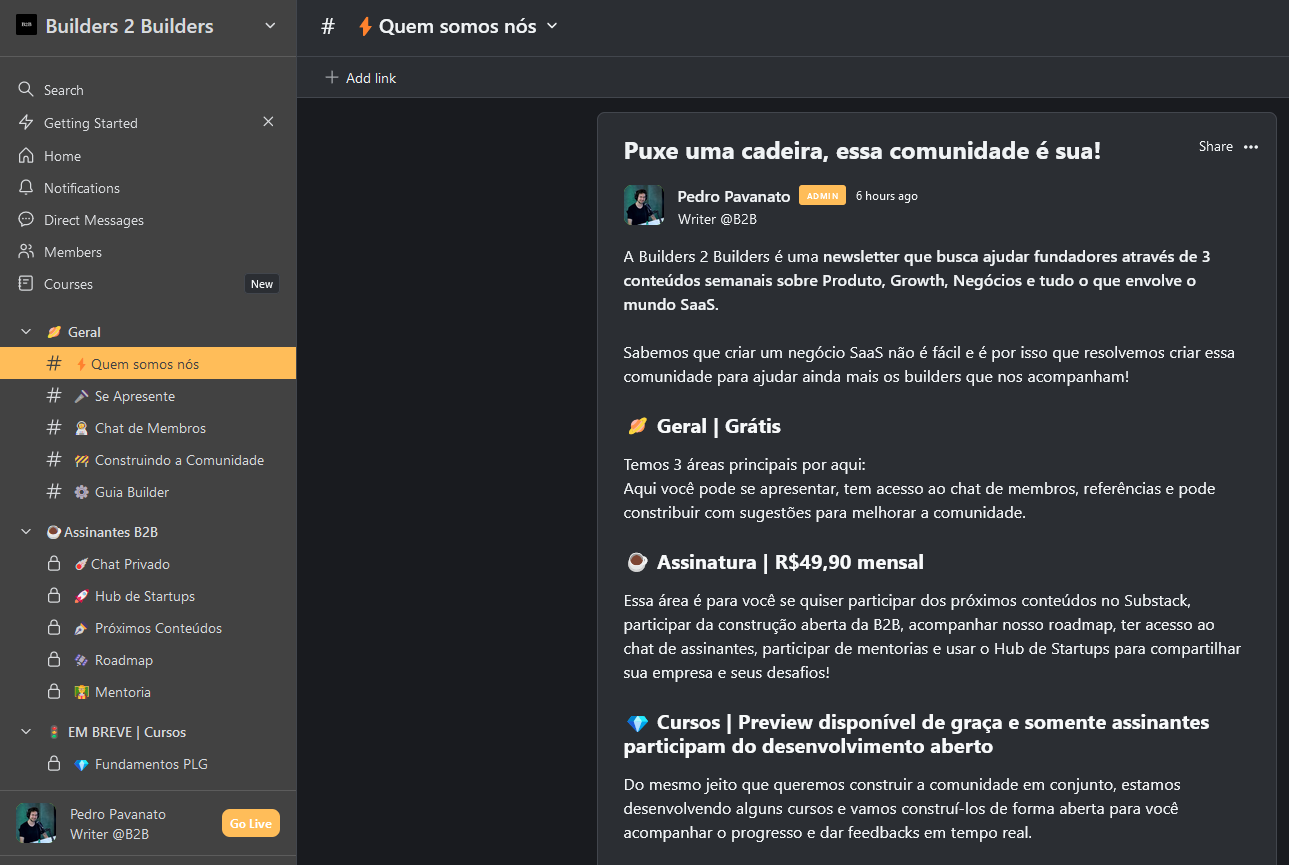The image size is (1289, 865).
Task: Click the EM BREVE | Cursos label
Action: pos(127,732)
